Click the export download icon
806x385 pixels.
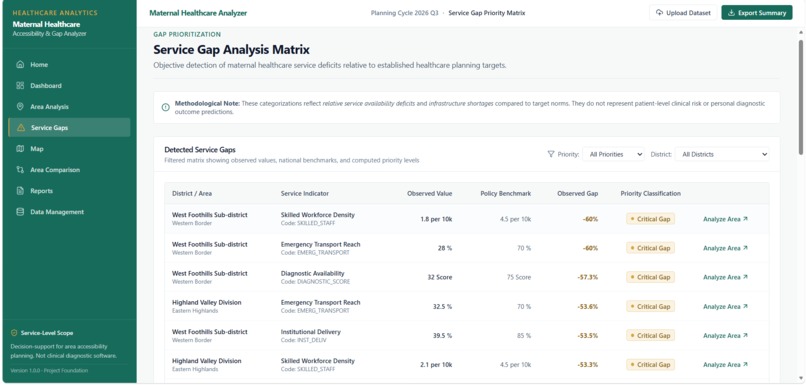coord(731,13)
